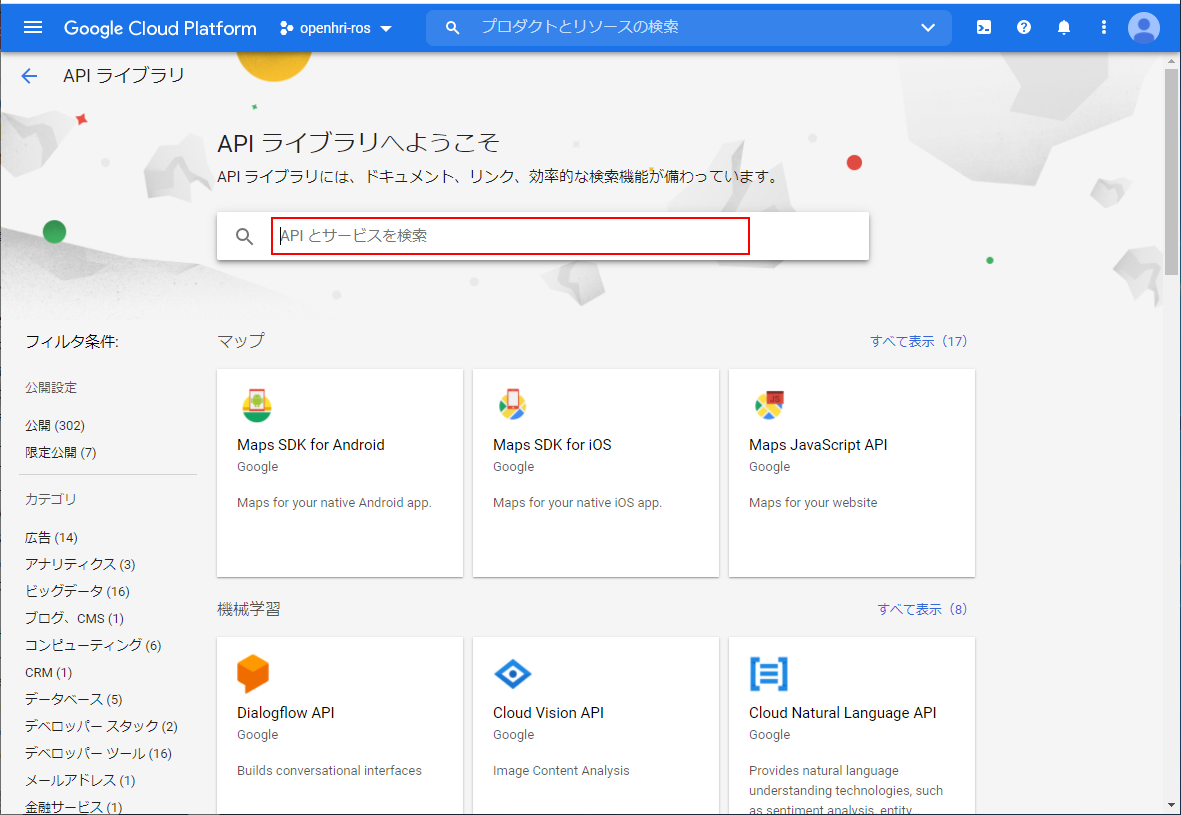Open the Cloud Vision API title
The image size is (1181, 815).
(548, 713)
